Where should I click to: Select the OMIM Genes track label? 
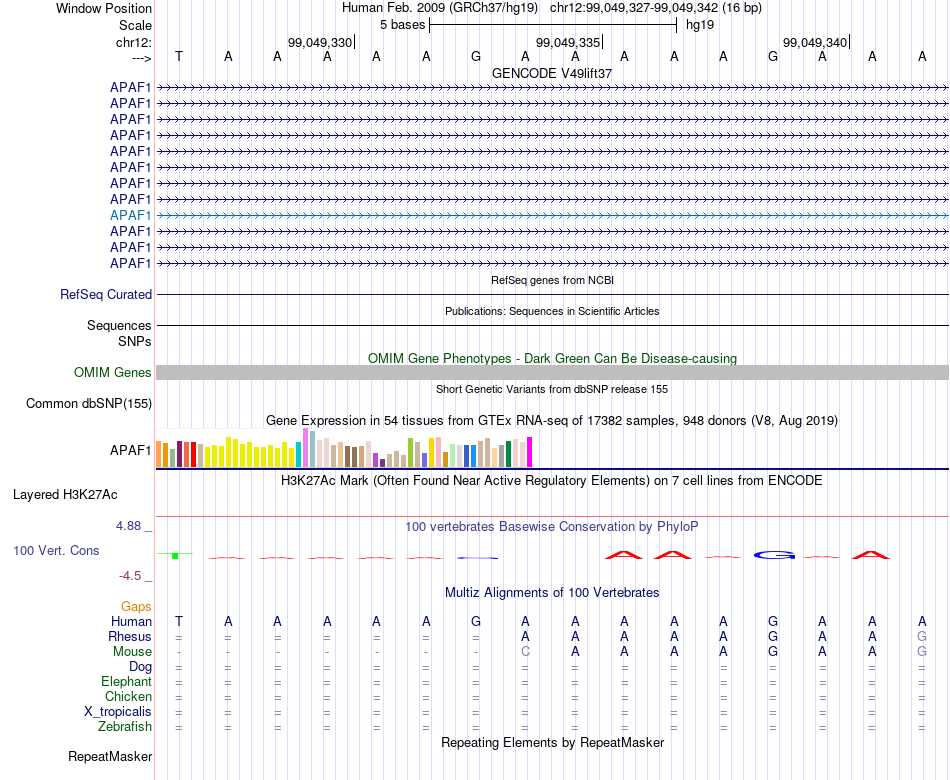click(x=113, y=373)
